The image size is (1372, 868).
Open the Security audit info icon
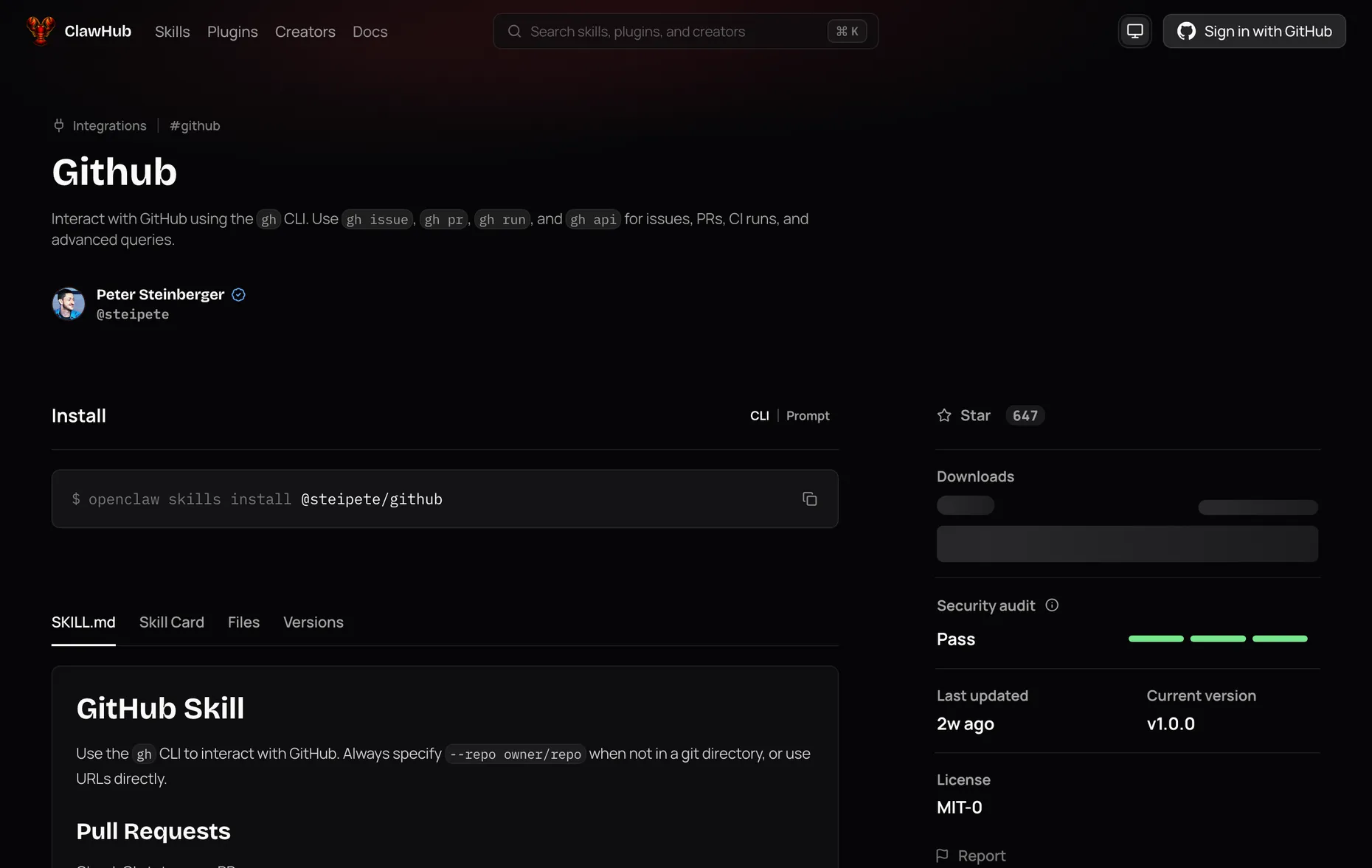(x=1052, y=605)
